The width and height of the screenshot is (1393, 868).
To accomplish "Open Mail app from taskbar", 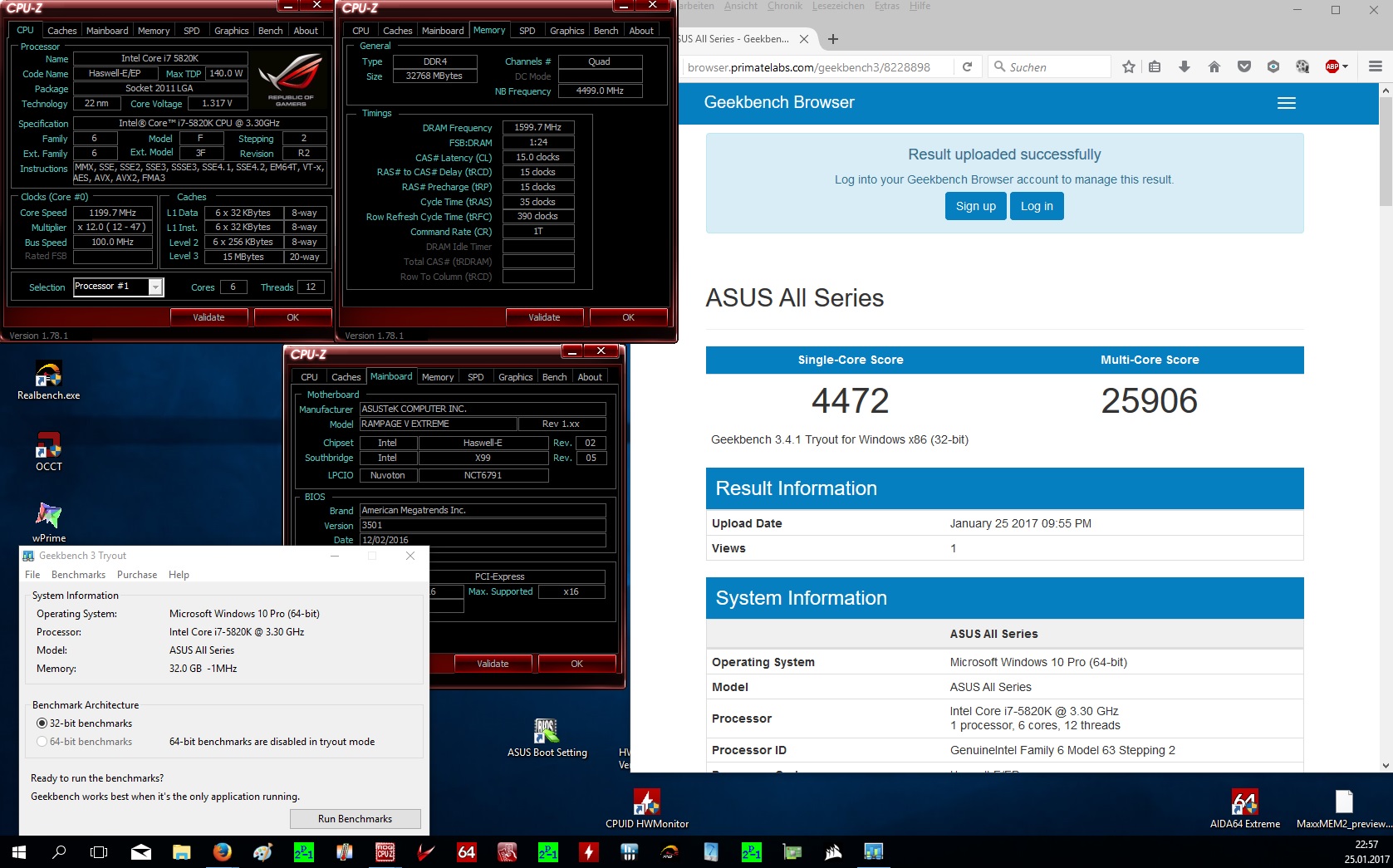I will (x=141, y=852).
